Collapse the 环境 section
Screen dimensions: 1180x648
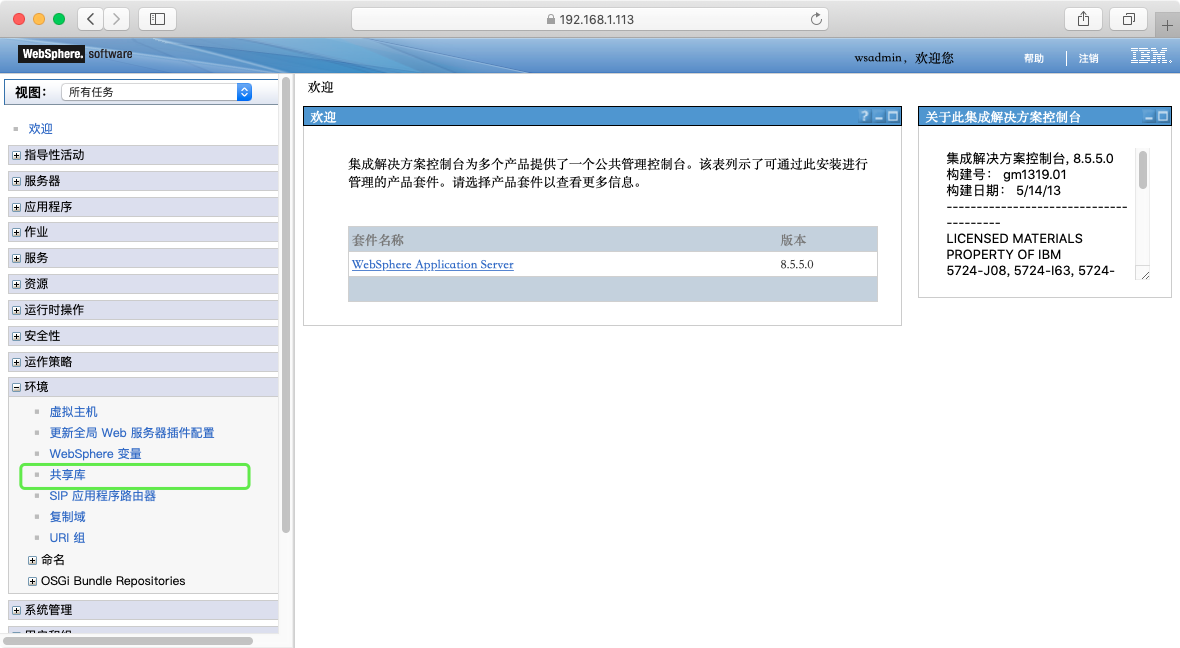pyautogui.click(x=17, y=388)
